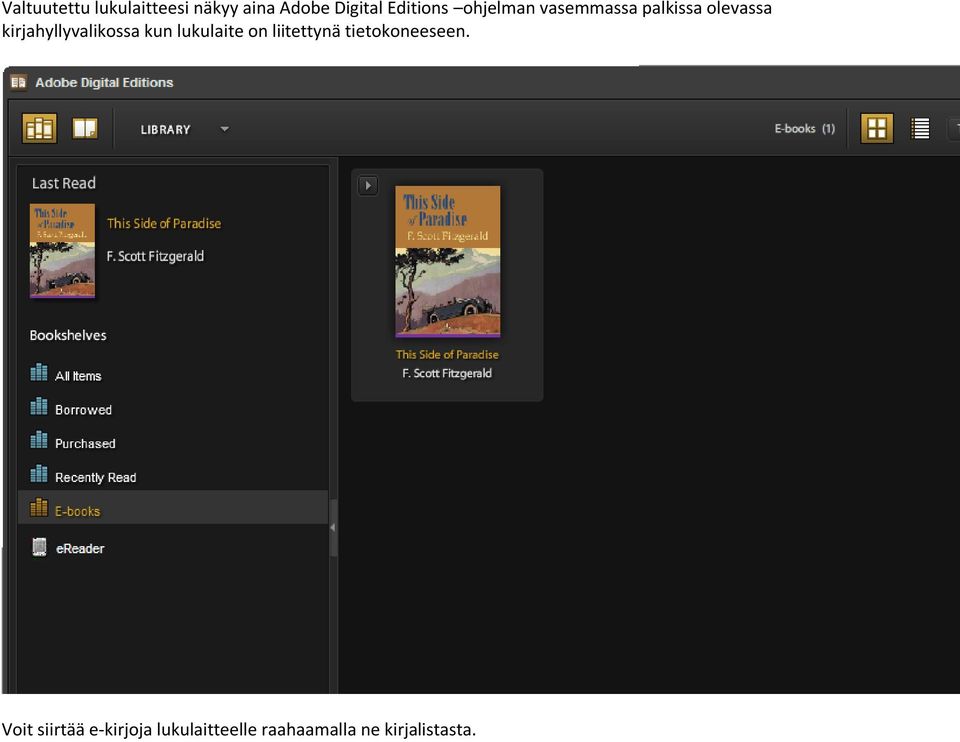Open Last Read book cover thumbnail

pyautogui.click(x=62, y=251)
